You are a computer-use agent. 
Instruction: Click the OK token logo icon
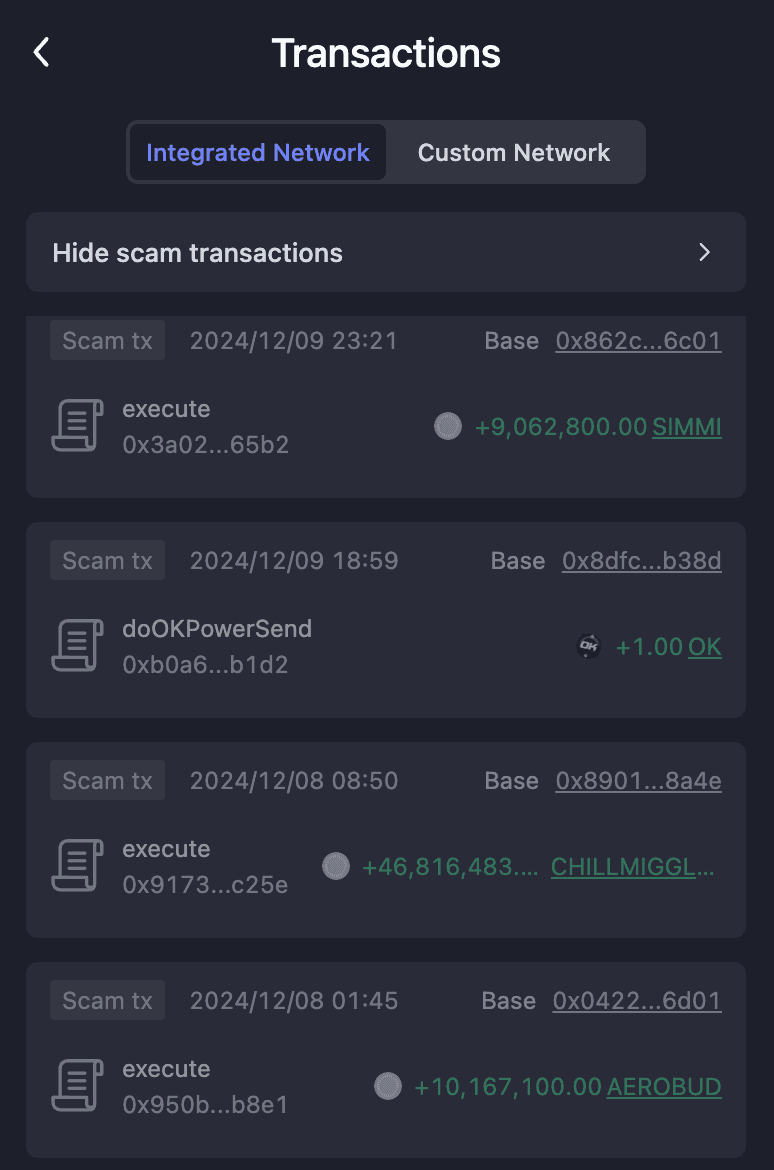(589, 647)
